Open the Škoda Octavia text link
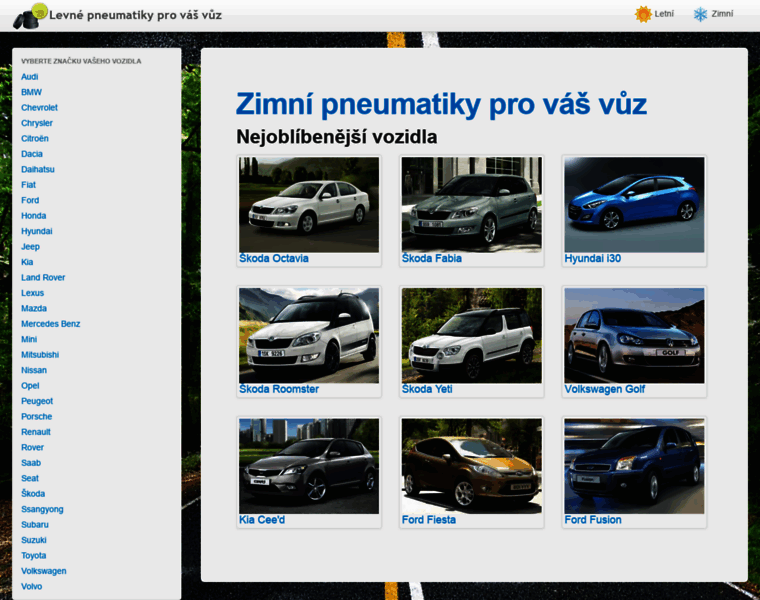Viewport: 760px width, 600px height. point(274,258)
